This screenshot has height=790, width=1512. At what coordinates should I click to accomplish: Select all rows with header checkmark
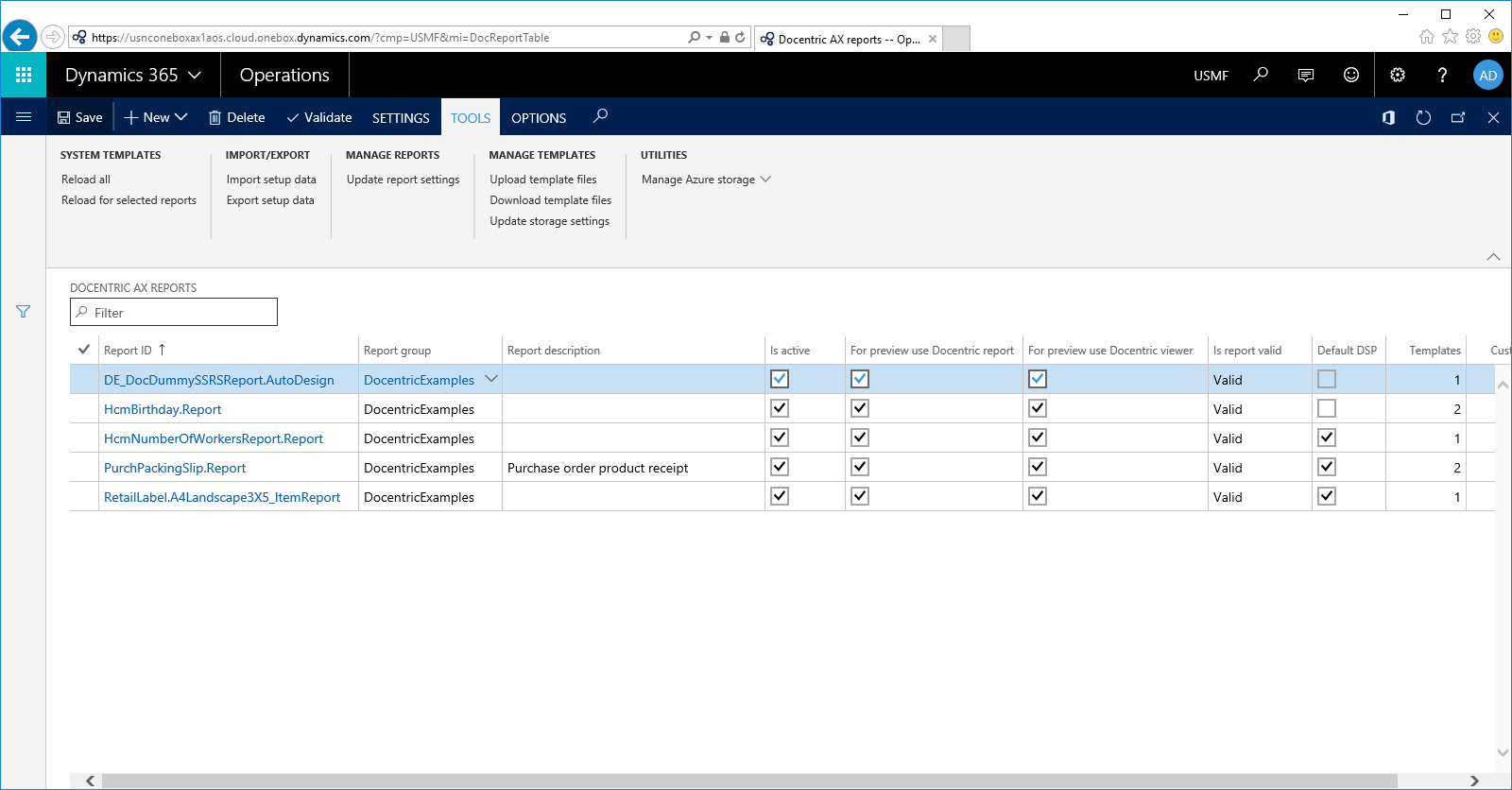tap(84, 350)
